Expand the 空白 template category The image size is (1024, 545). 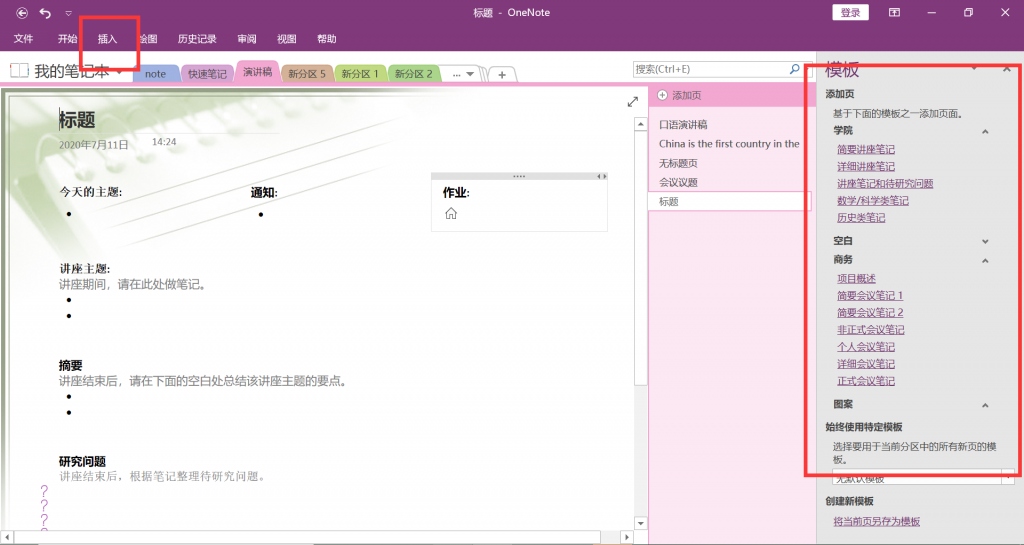(985, 241)
